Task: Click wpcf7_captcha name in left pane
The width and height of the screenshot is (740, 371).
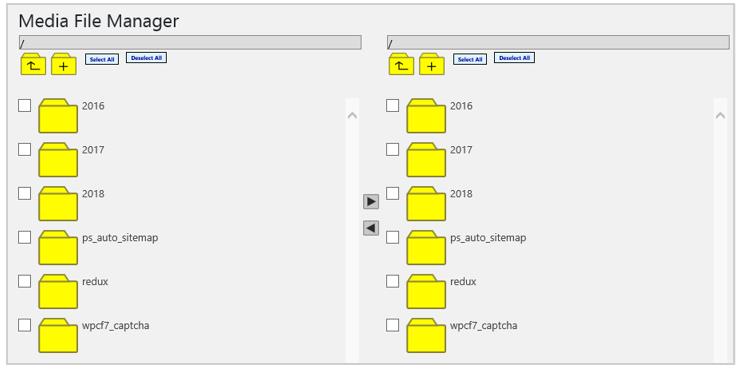Action: [x=116, y=326]
